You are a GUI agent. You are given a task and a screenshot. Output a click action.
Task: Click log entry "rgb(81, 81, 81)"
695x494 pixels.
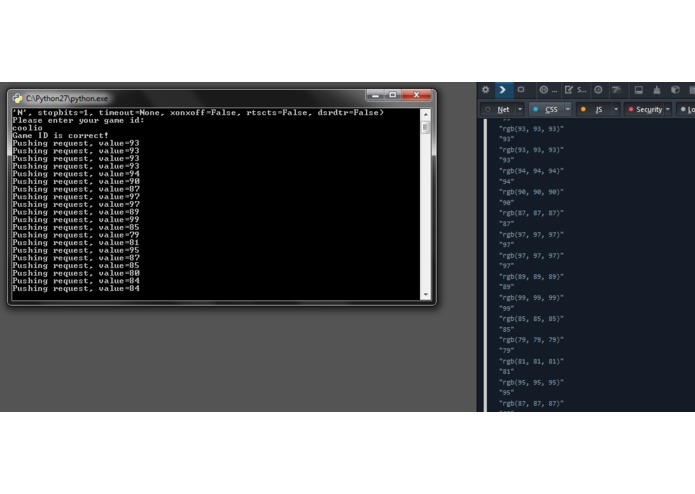tap(531, 361)
